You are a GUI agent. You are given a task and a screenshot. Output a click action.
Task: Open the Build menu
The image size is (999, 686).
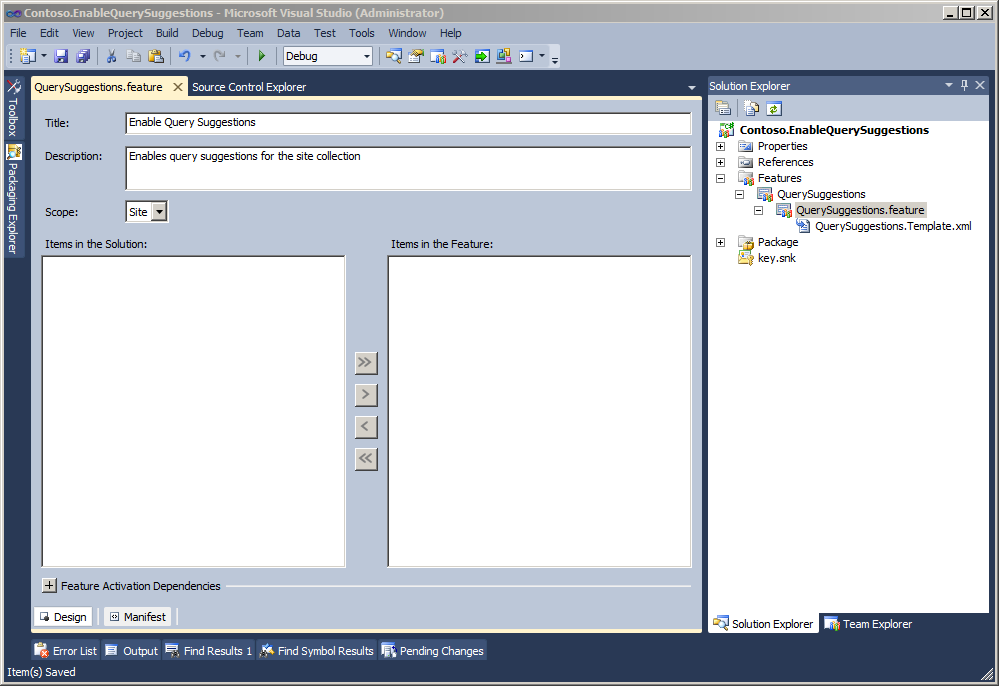[167, 33]
